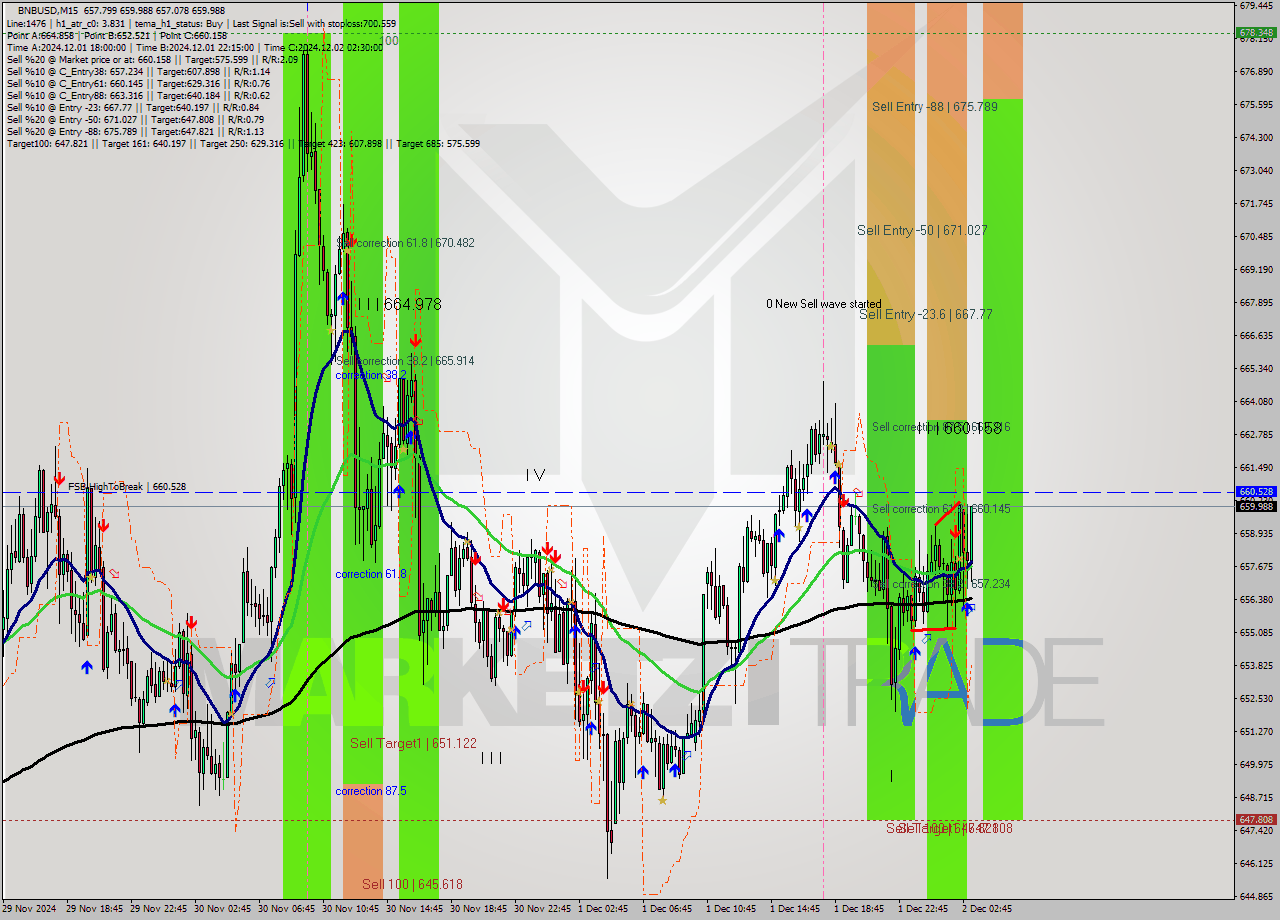Click the '30 Nov 18:45' time axis label
Viewport: 1280px width, 920px height.
(x=478, y=909)
